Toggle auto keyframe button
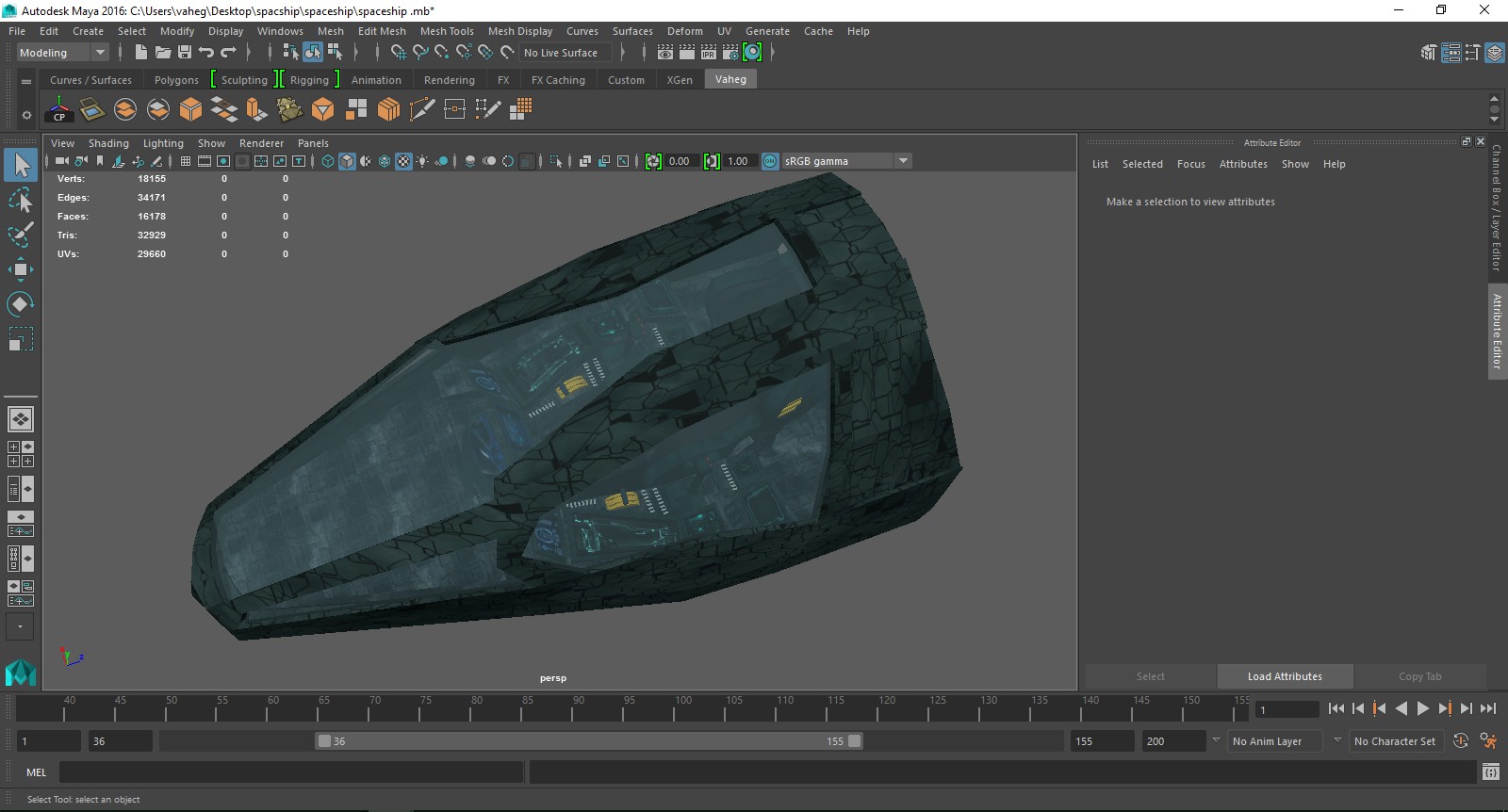The width and height of the screenshot is (1508, 812). (x=1461, y=741)
